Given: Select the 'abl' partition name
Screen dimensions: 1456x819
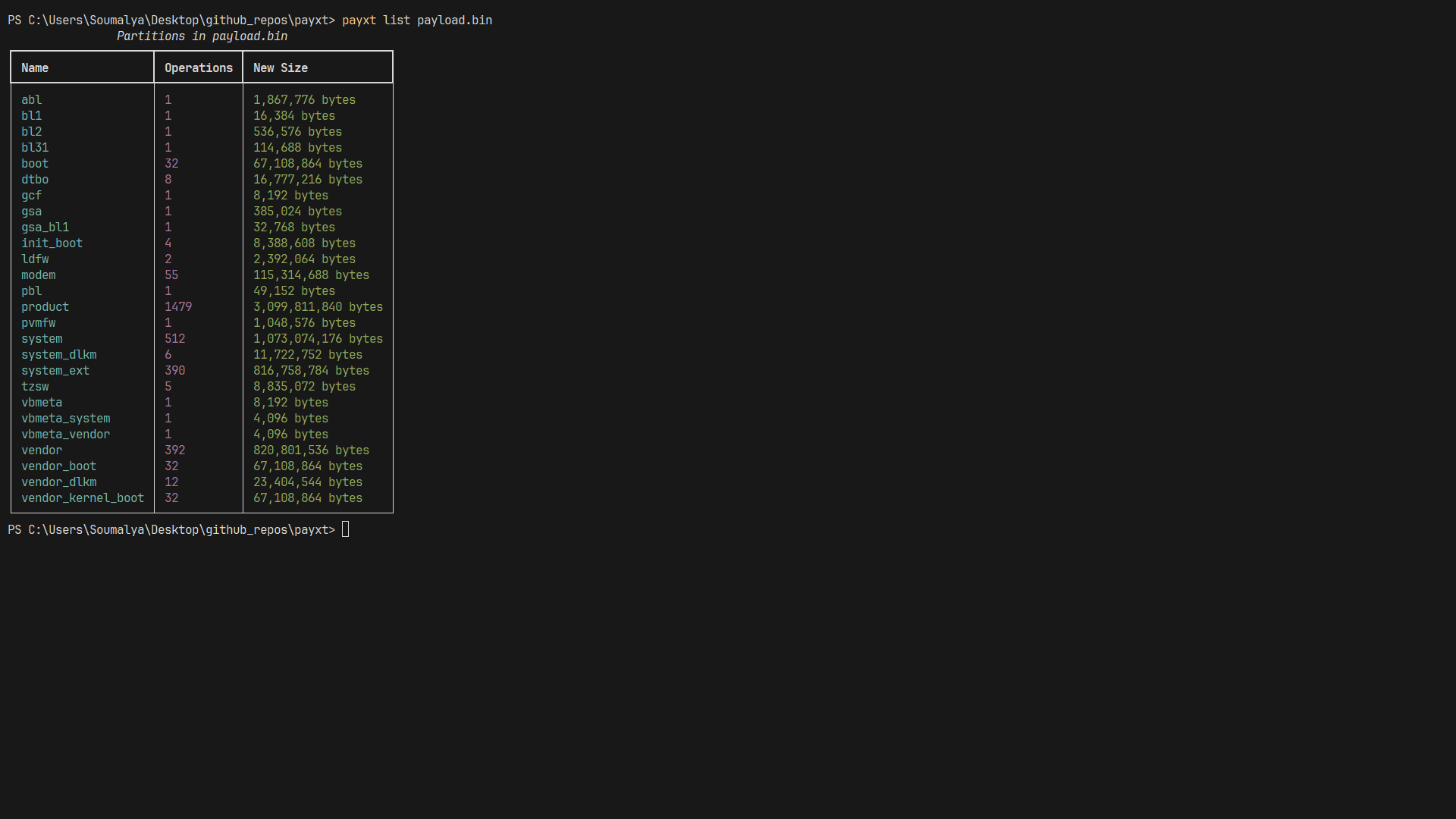Looking at the screenshot, I should tap(32, 100).
